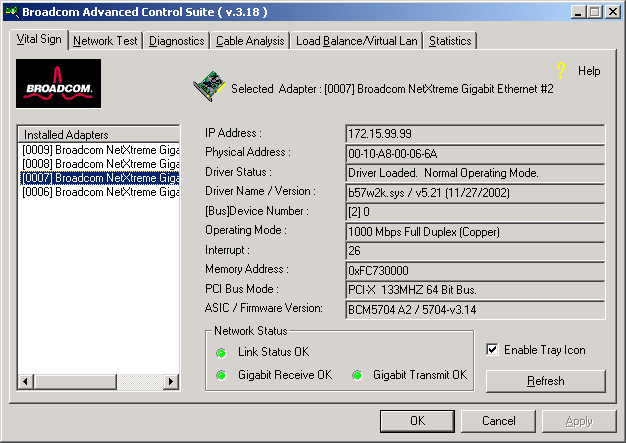
Task: Open the Network Test tab
Action: pyautogui.click(x=106, y=41)
